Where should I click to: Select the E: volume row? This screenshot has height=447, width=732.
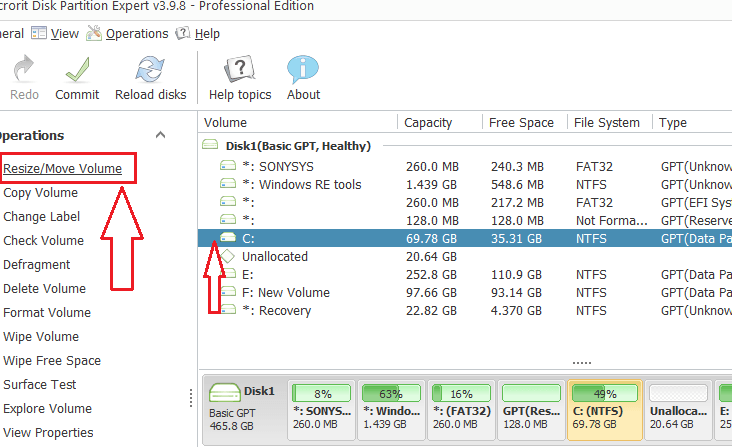click(465, 275)
